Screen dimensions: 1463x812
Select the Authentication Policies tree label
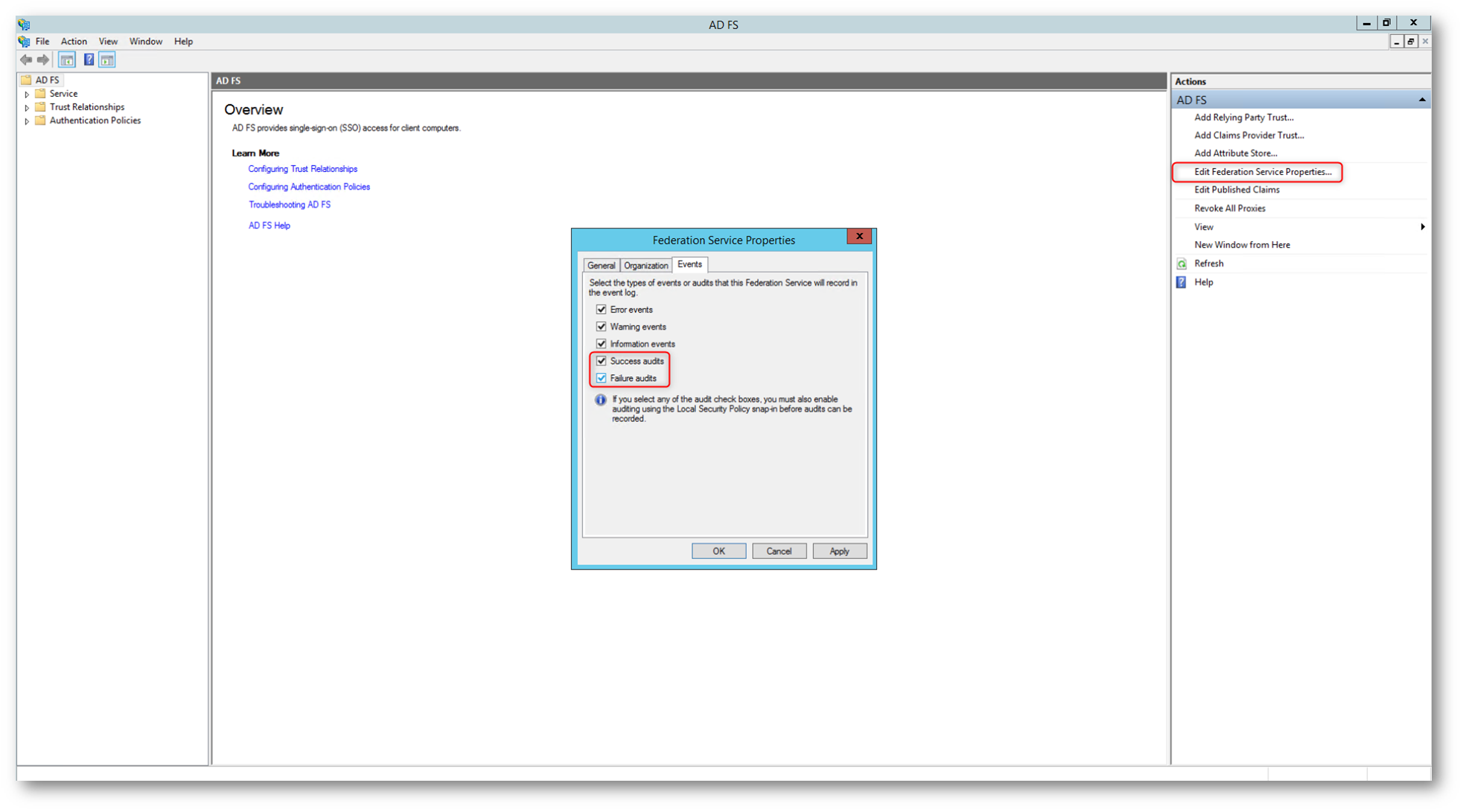coord(95,120)
